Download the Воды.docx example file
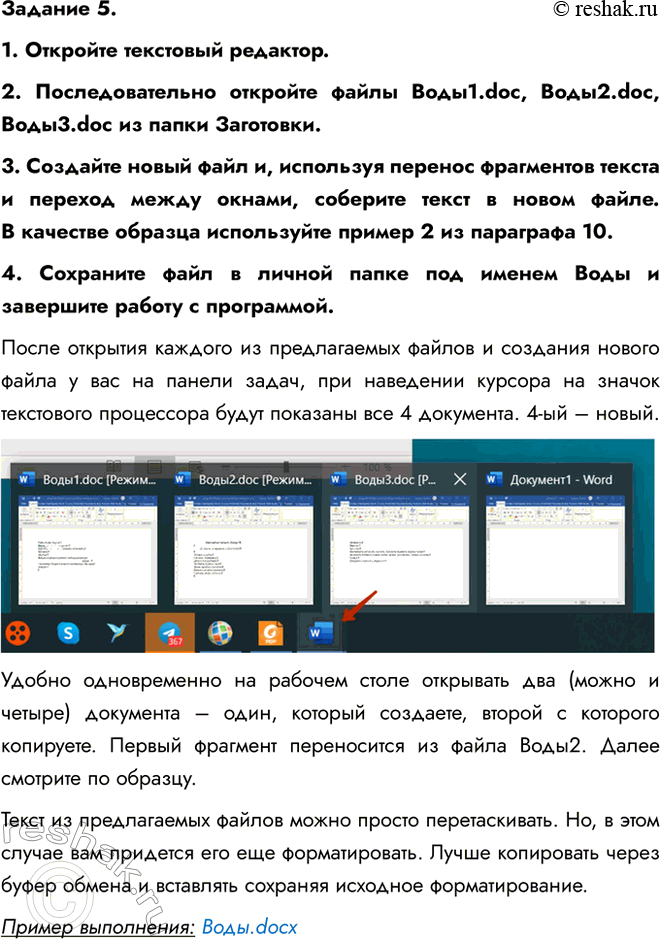660x939 pixels. click(250, 926)
